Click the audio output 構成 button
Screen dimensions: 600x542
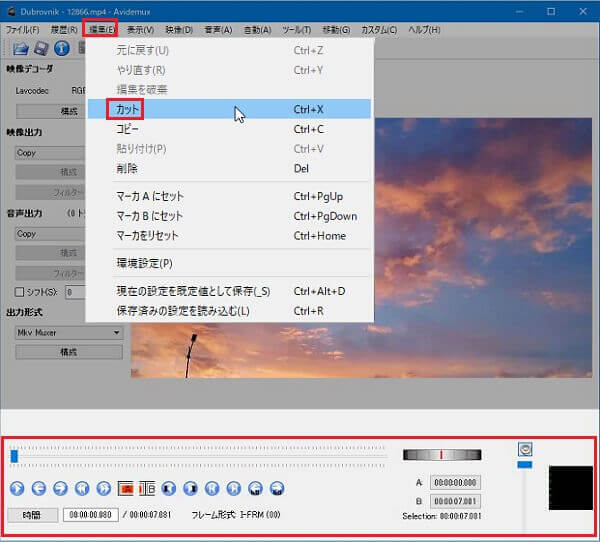tap(50, 253)
